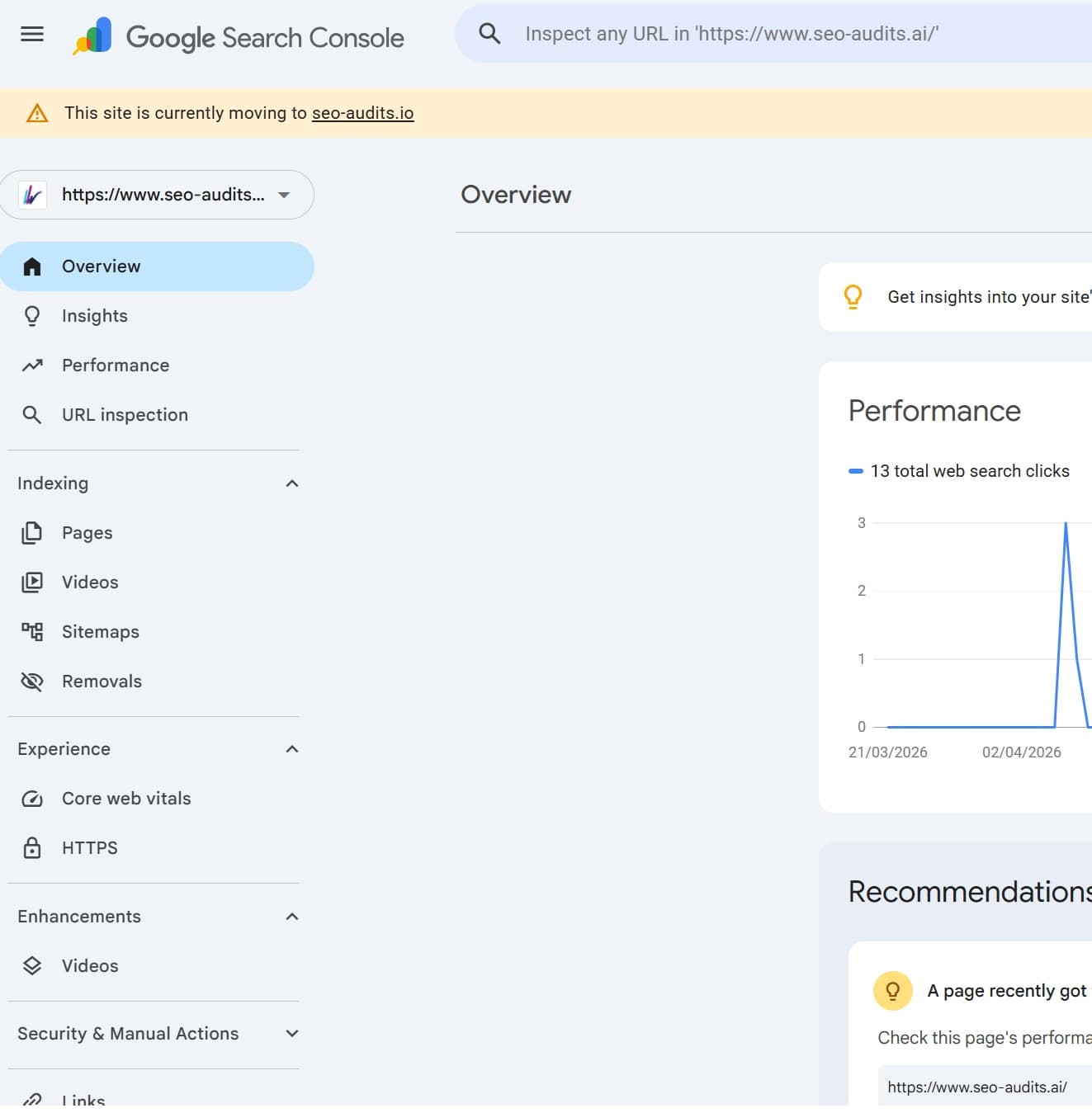Click the 13 total web search clicks legend
This screenshot has width=1092, height=1113.
(959, 471)
